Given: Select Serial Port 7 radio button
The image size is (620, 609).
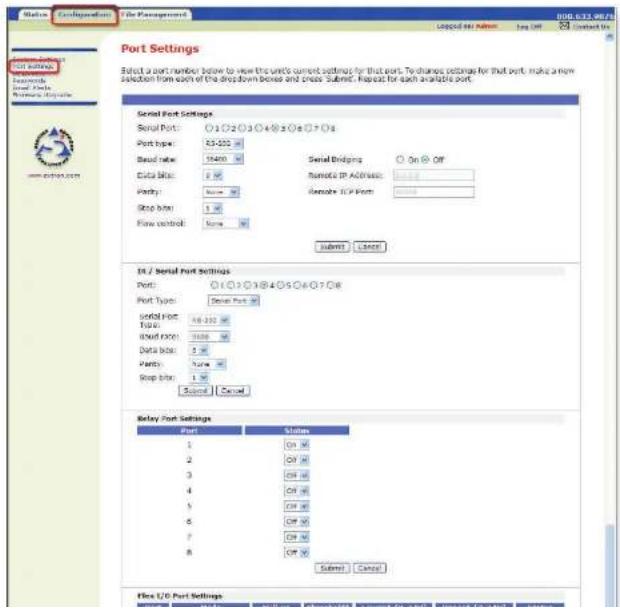Looking at the screenshot, I should pyautogui.click(x=308, y=128).
